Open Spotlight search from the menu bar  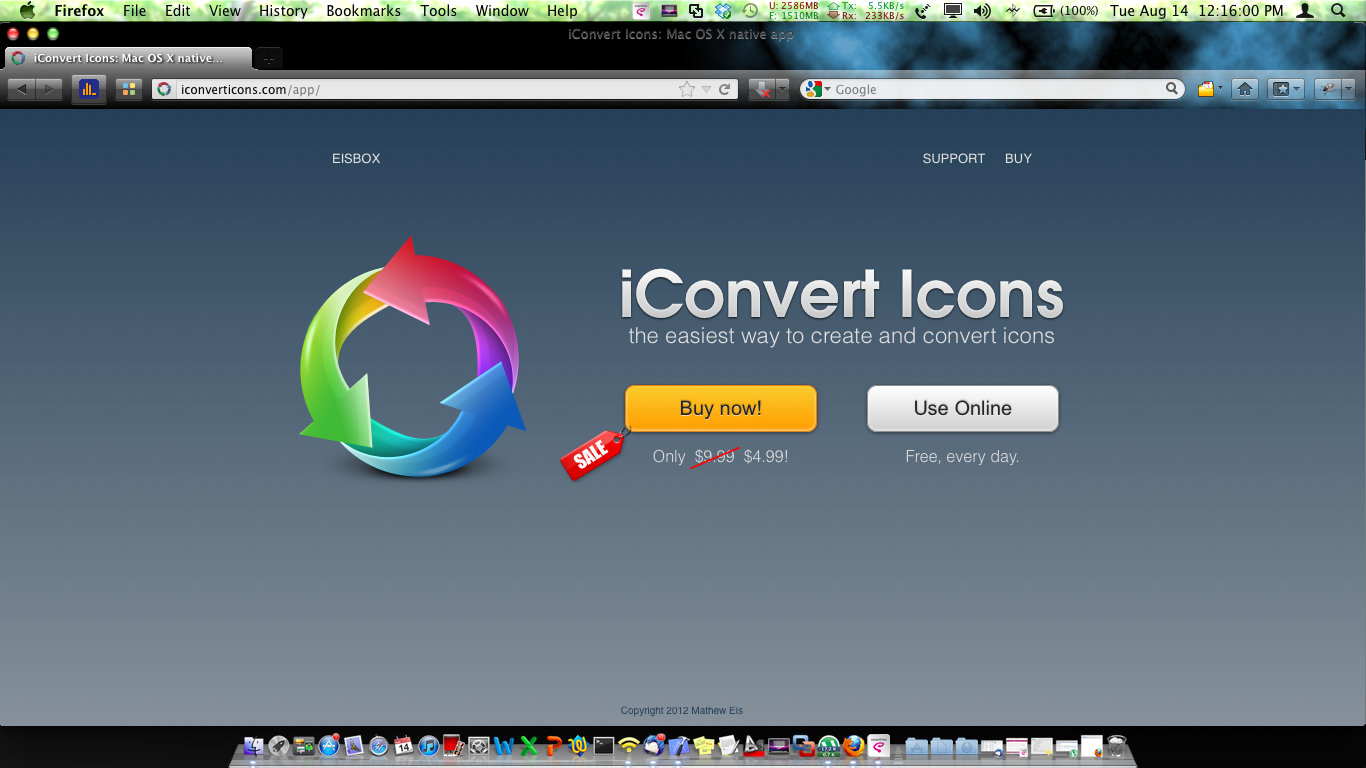coord(1340,12)
